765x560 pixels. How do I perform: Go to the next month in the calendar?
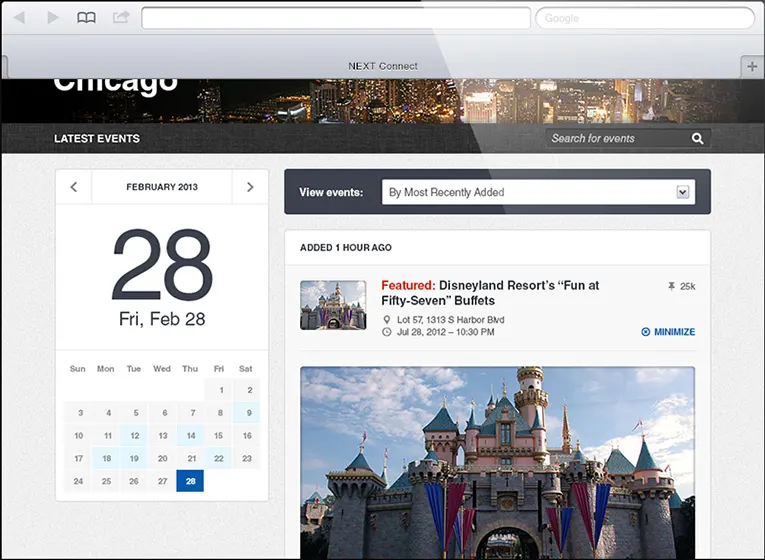[x=250, y=187]
